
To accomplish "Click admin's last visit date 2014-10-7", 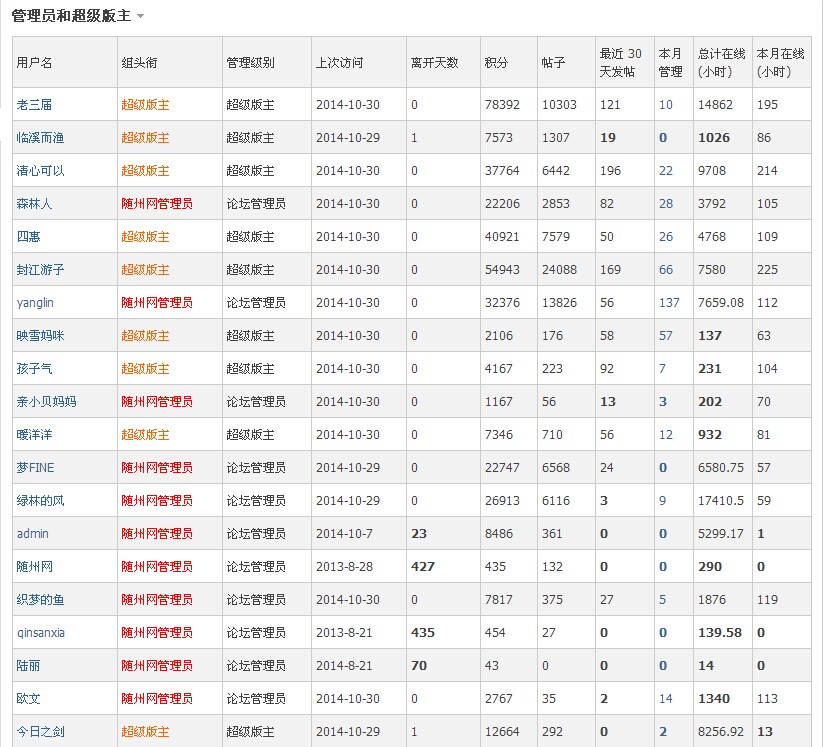I will click(x=344, y=534).
